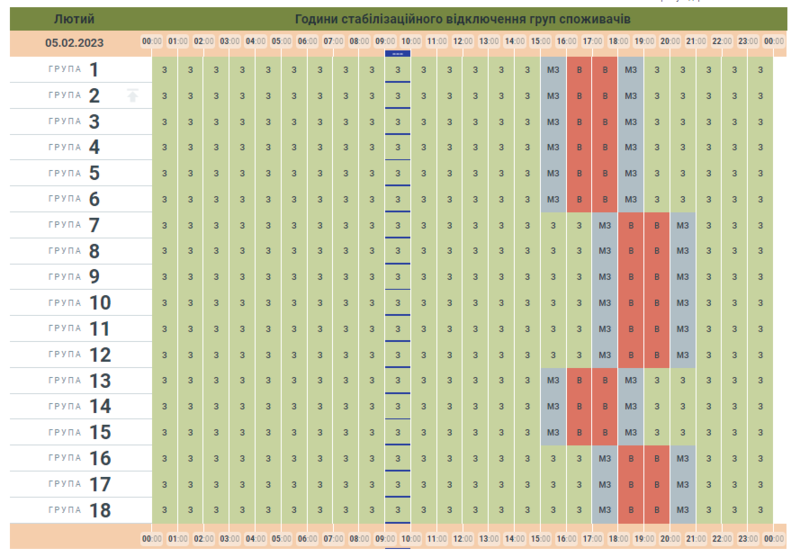The height and width of the screenshot is (557, 800).
Task: Click red В cell for Група 1 at 16:00
Action: 579,70
